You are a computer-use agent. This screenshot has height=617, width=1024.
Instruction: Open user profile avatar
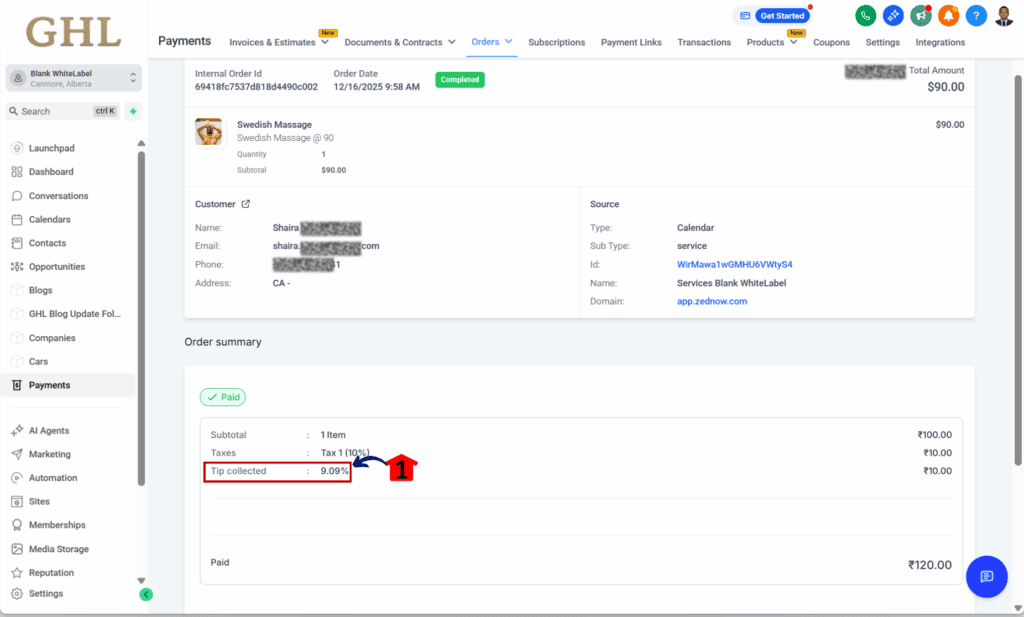1004,16
